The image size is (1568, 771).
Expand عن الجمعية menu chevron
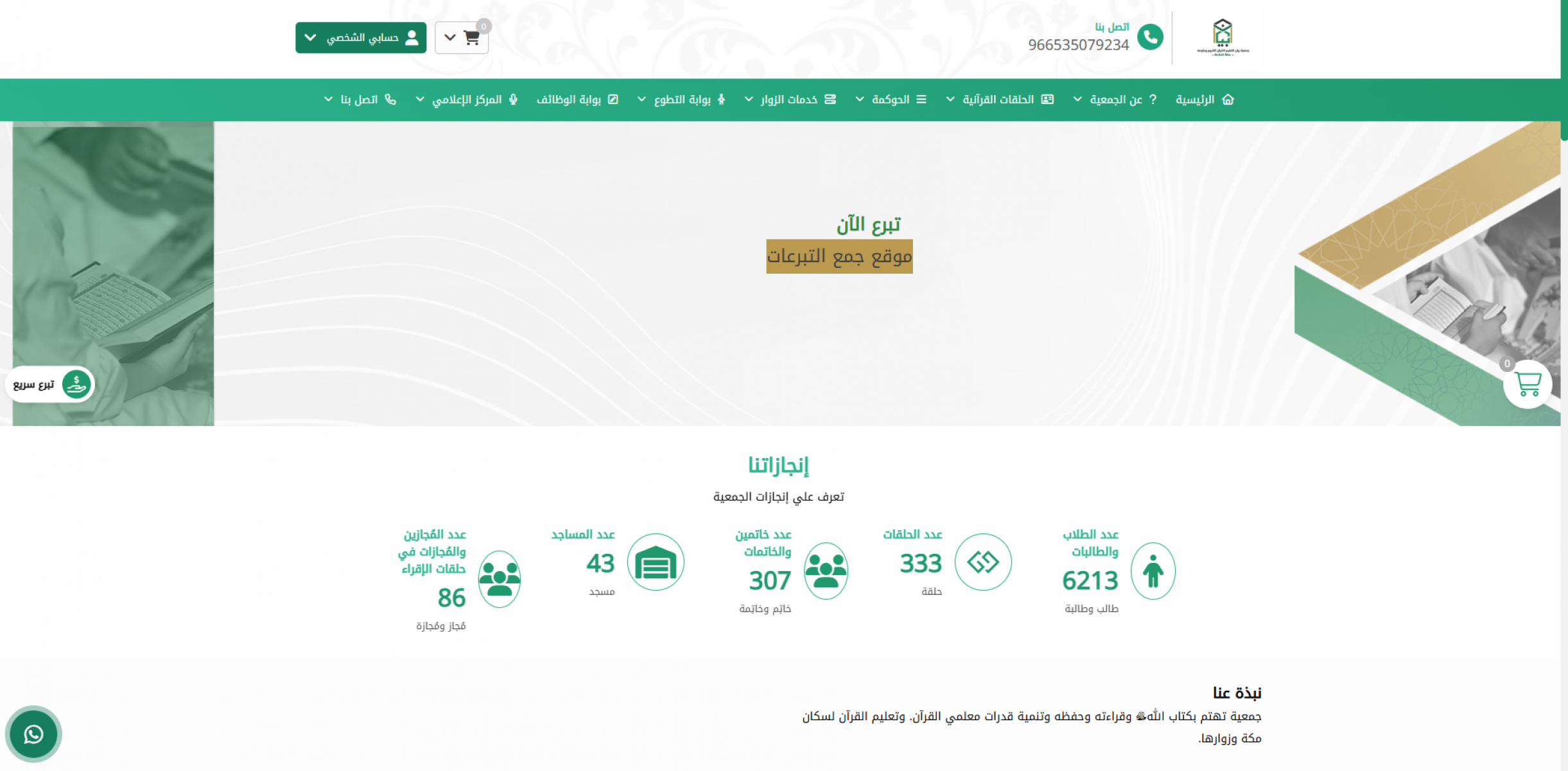(x=1077, y=100)
